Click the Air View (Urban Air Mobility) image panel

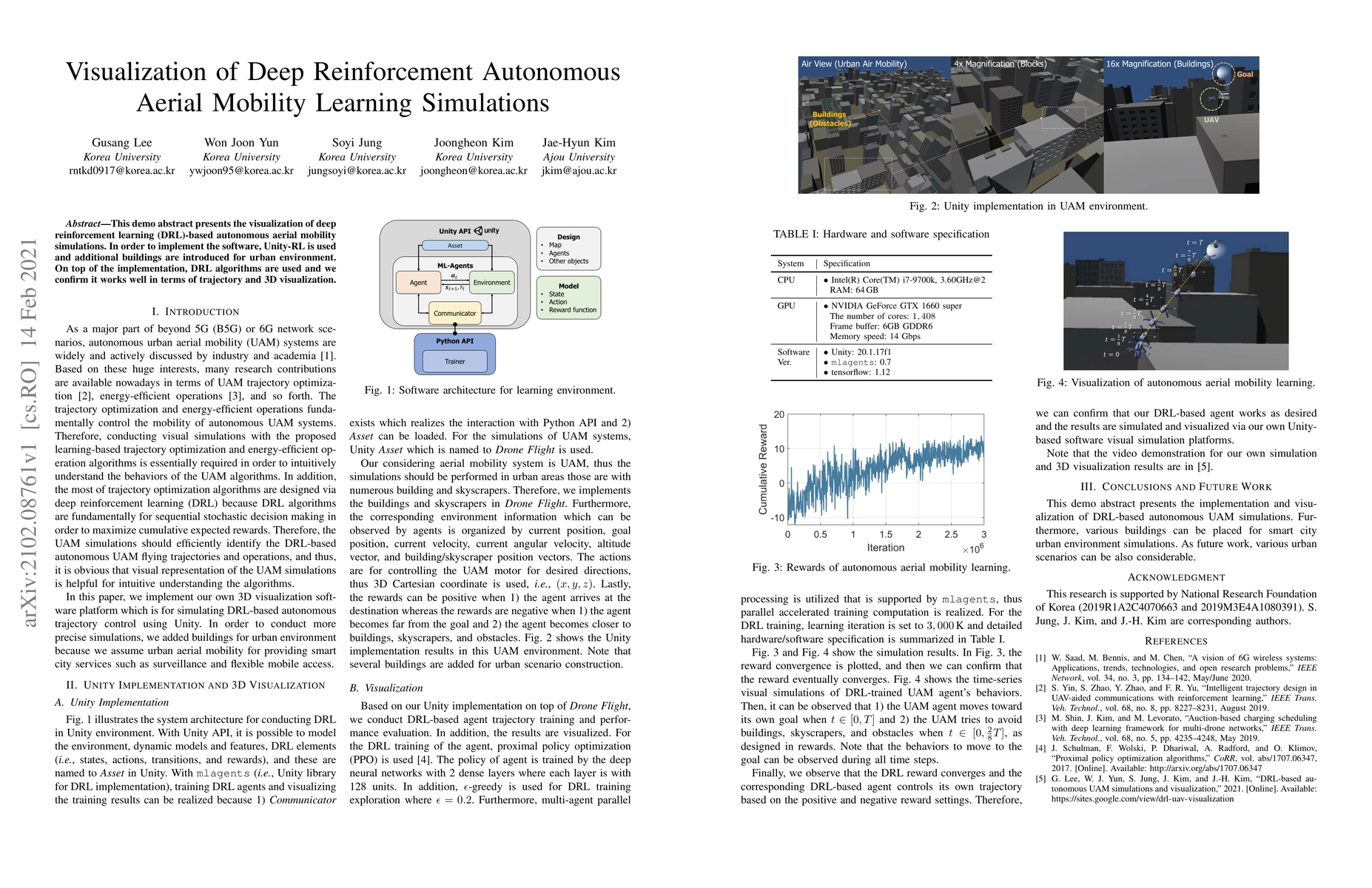(873, 126)
